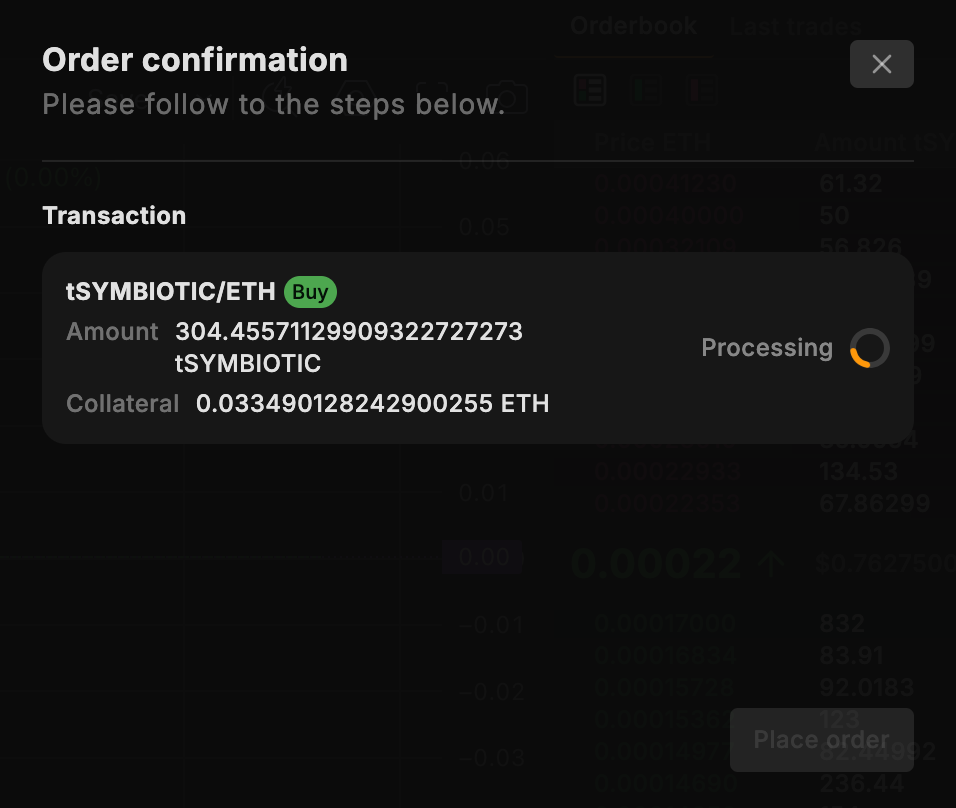Screen dimensions: 956x808
Task: Close the Order confirmation dialog
Action: (x=881, y=64)
